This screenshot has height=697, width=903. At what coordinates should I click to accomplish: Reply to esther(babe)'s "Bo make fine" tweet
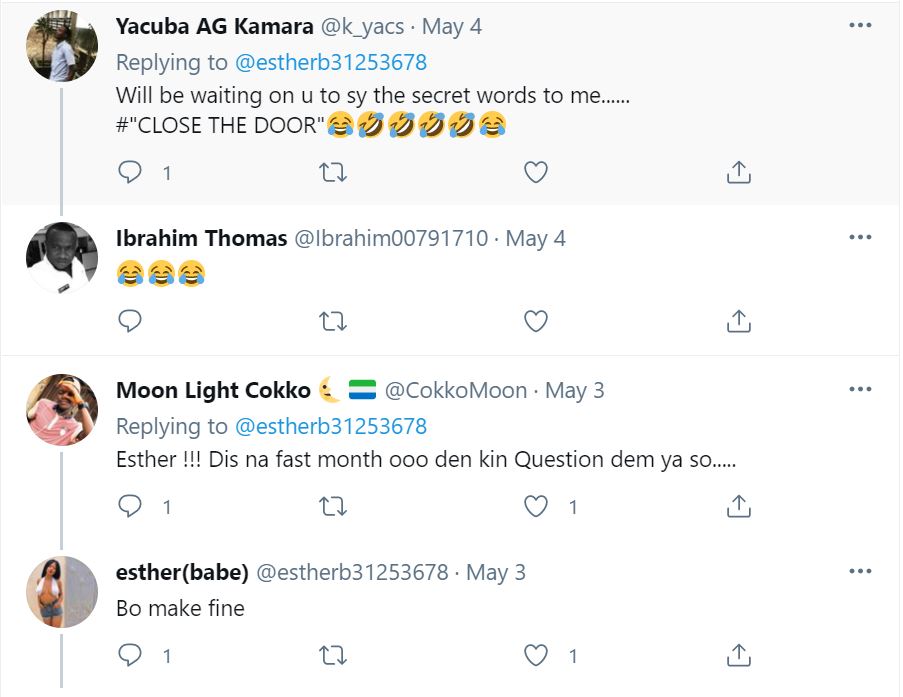click(x=131, y=655)
